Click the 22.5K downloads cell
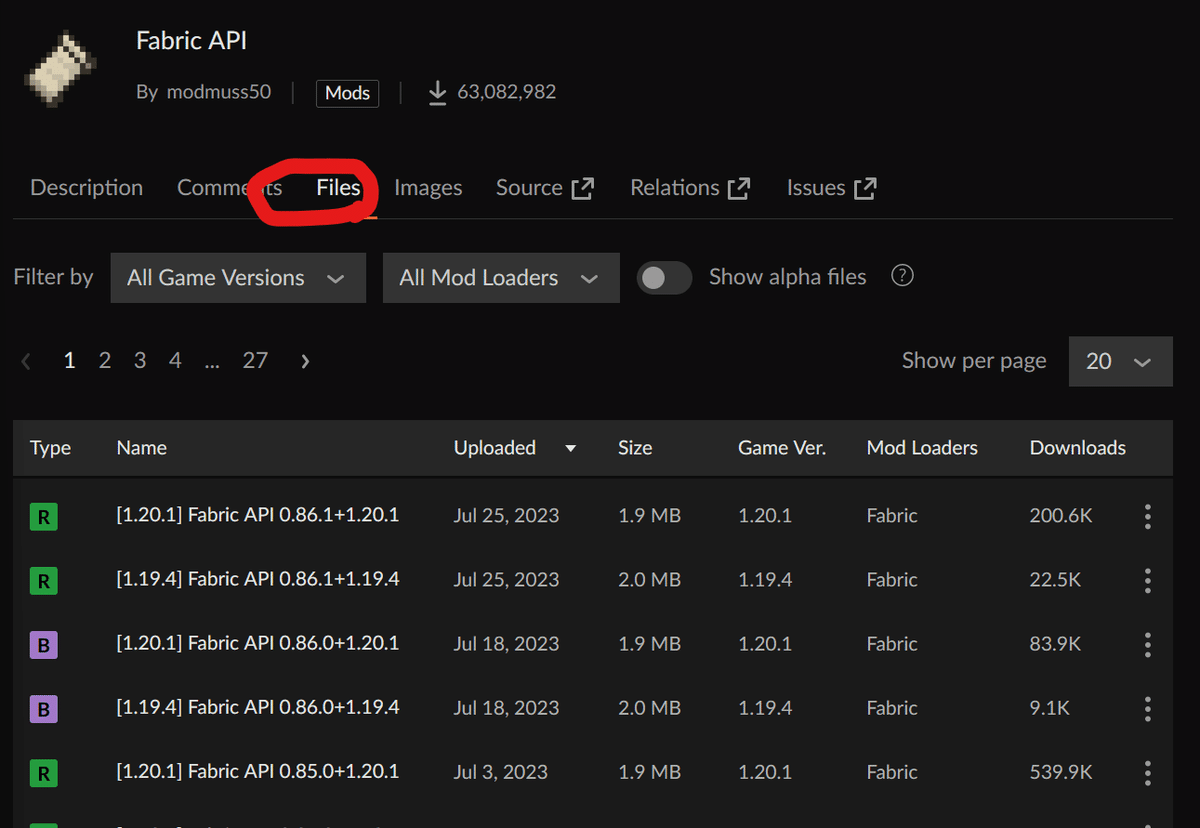This screenshot has width=1200, height=828. pos(1055,580)
